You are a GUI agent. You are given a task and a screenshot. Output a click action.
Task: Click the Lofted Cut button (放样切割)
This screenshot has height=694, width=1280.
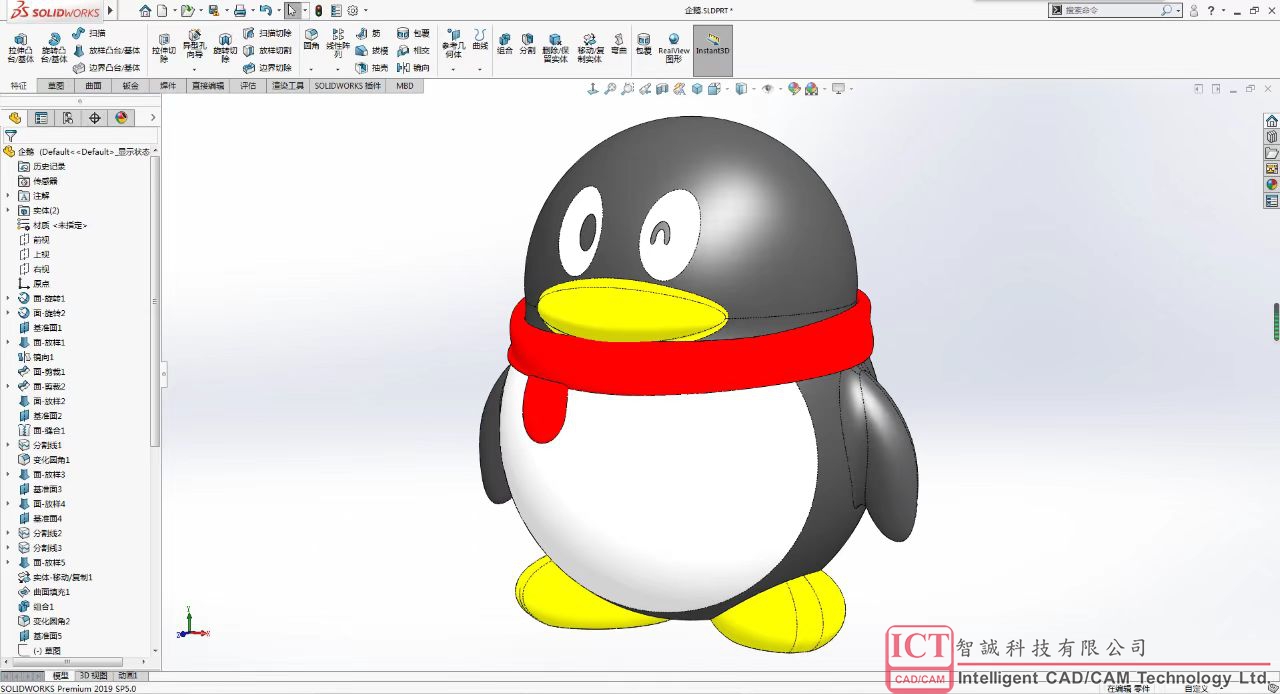(x=268, y=50)
